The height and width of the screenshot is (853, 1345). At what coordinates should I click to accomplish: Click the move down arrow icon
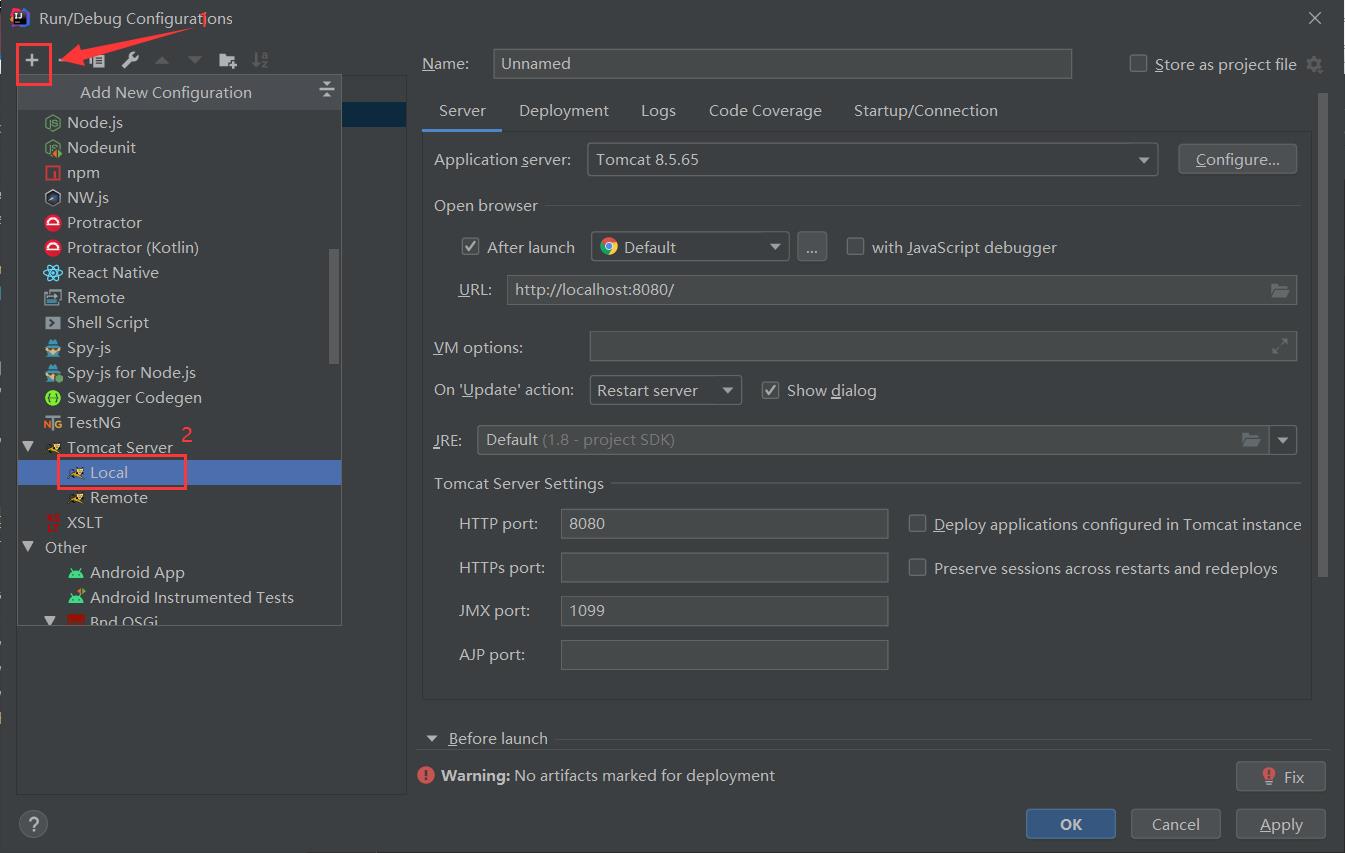click(x=195, y=61)
